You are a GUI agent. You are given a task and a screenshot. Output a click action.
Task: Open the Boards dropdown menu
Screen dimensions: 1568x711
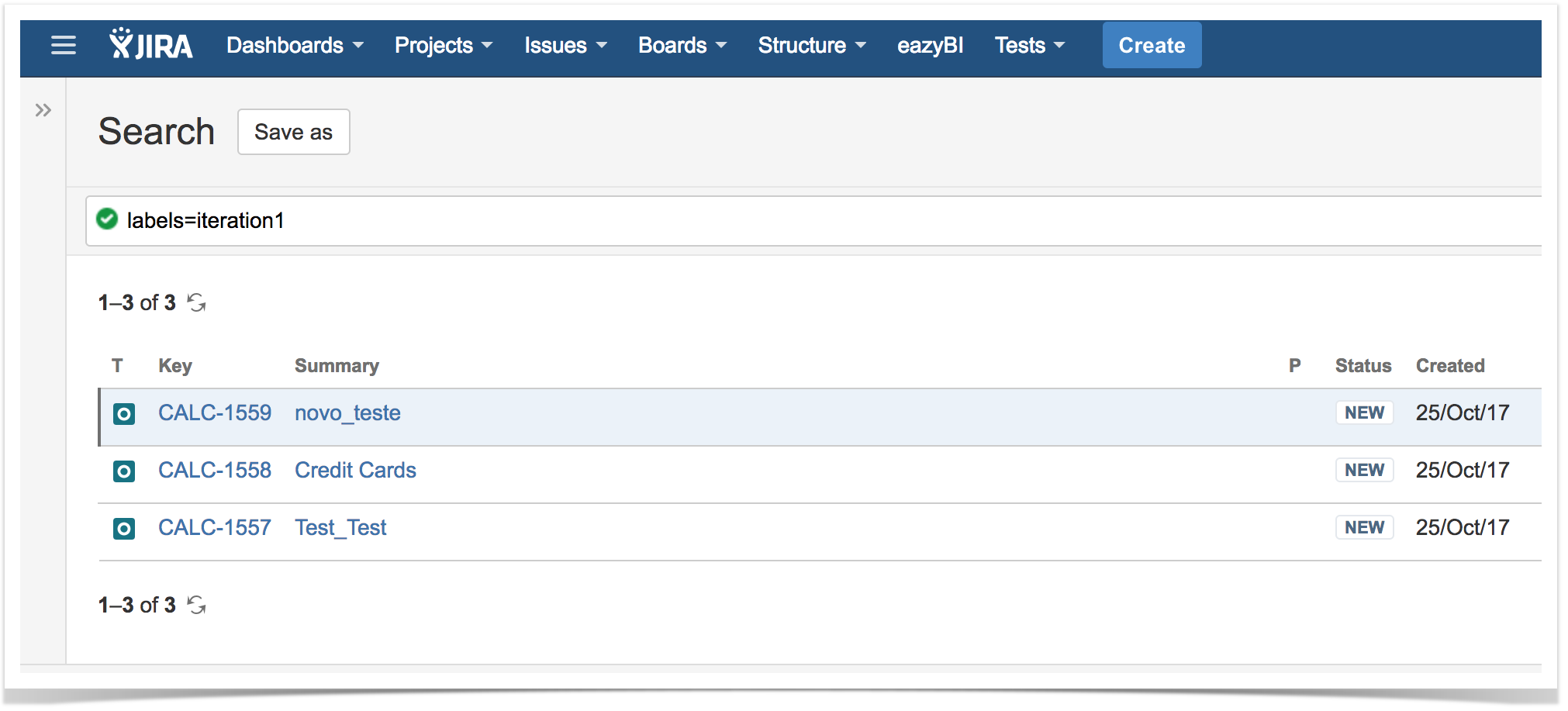[682, 46]
